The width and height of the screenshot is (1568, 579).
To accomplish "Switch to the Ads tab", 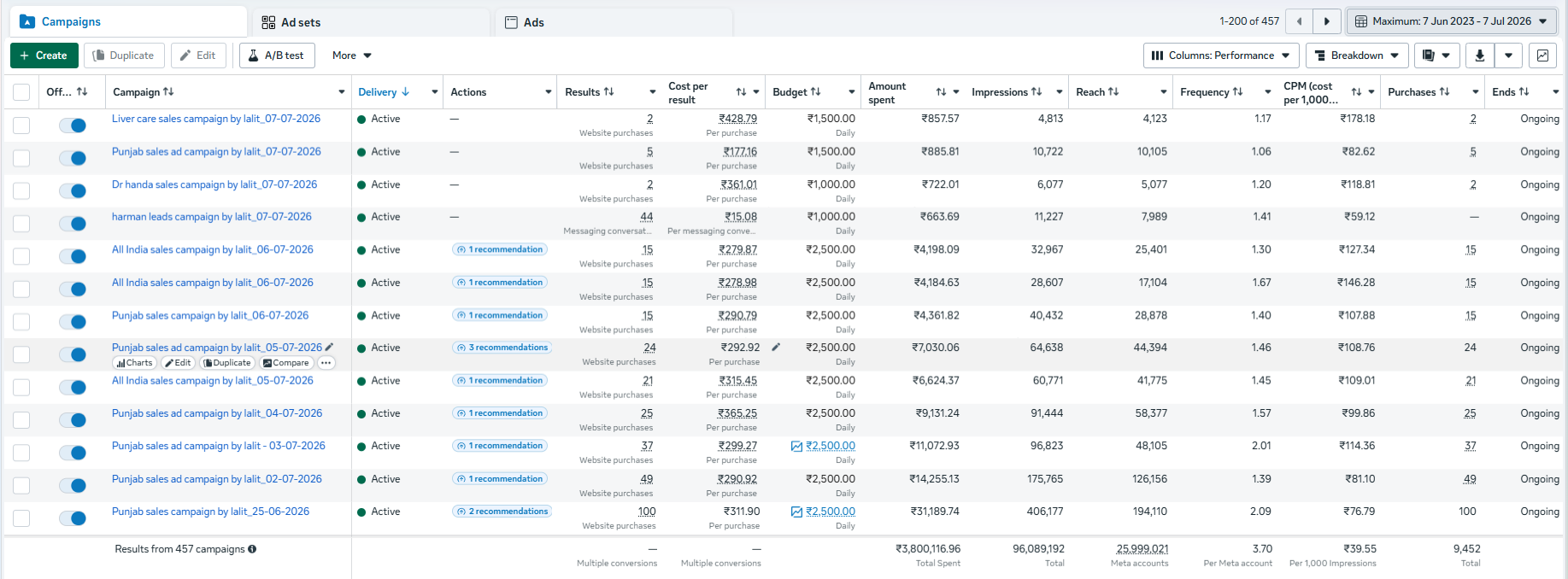I will pos(614,22).
